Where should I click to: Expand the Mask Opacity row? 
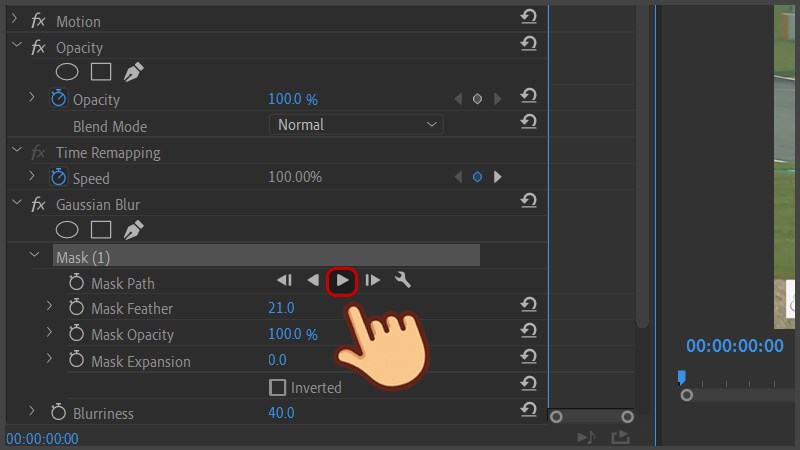[x=49, y=332]
